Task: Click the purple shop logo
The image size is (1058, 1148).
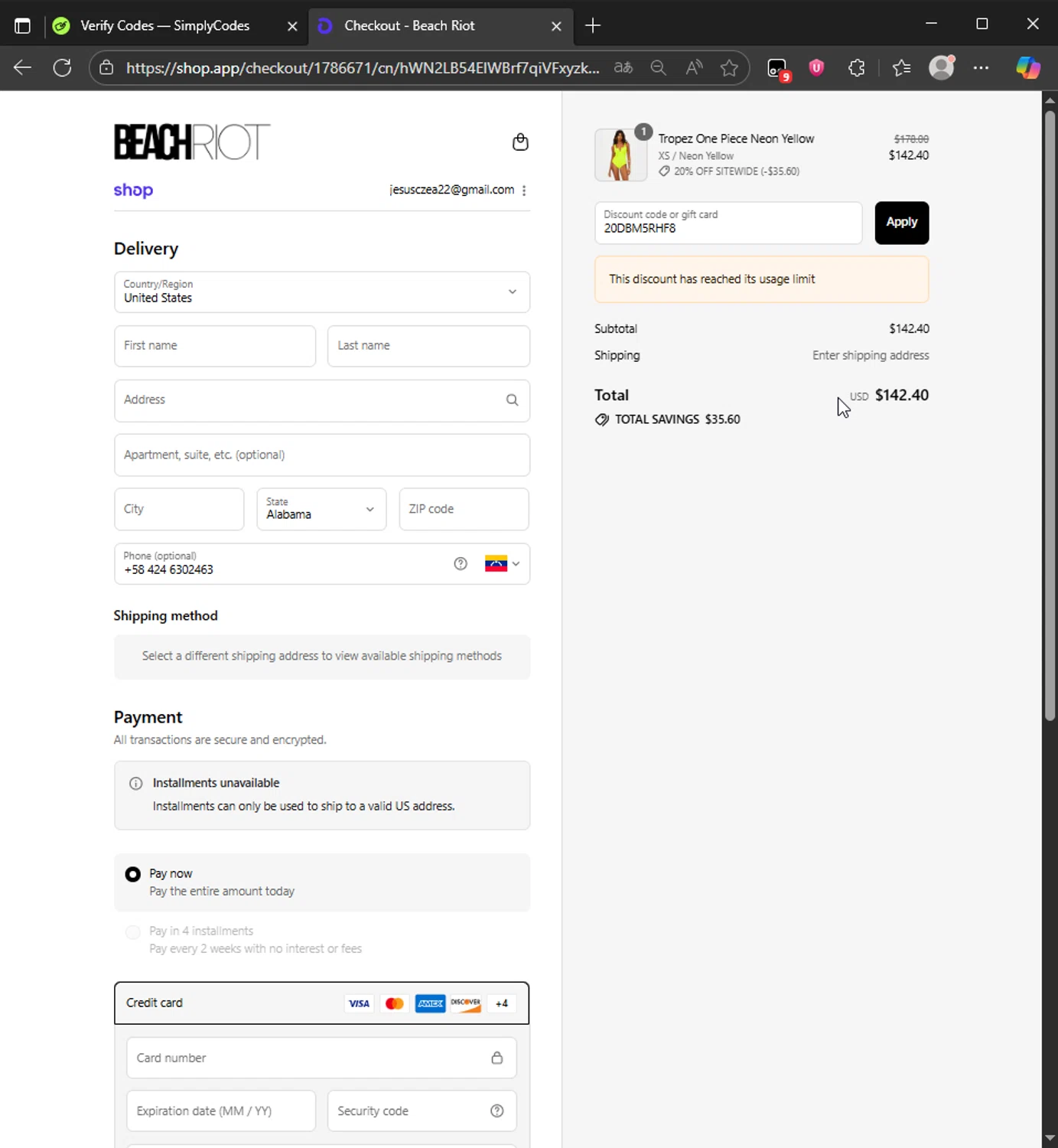Action: click(133, 191)
